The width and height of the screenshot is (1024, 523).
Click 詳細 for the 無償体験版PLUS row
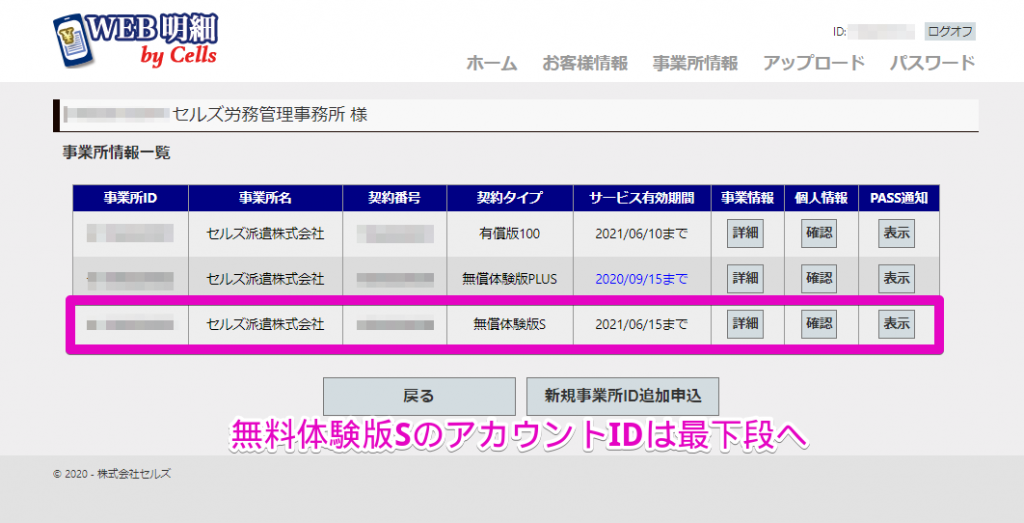pyautogui.click(x=745, y=278)
